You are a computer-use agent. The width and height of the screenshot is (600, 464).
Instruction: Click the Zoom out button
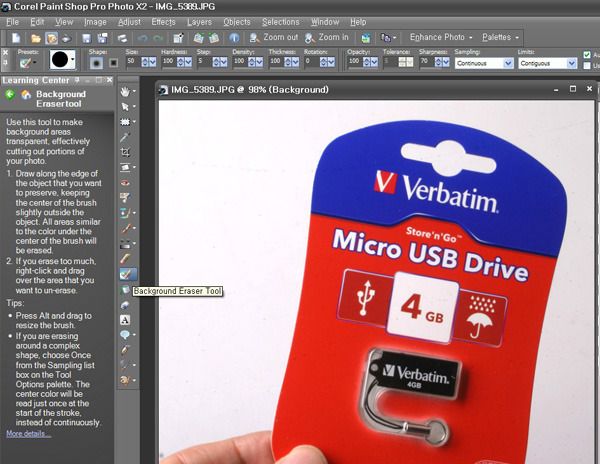tap(273, 37)
